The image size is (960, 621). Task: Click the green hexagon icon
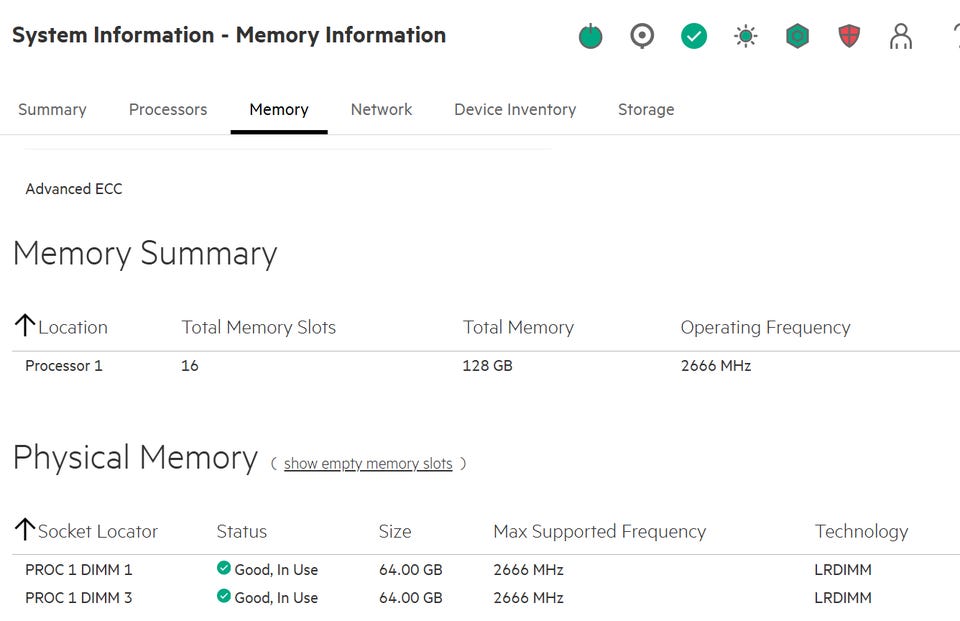[797, 37]
